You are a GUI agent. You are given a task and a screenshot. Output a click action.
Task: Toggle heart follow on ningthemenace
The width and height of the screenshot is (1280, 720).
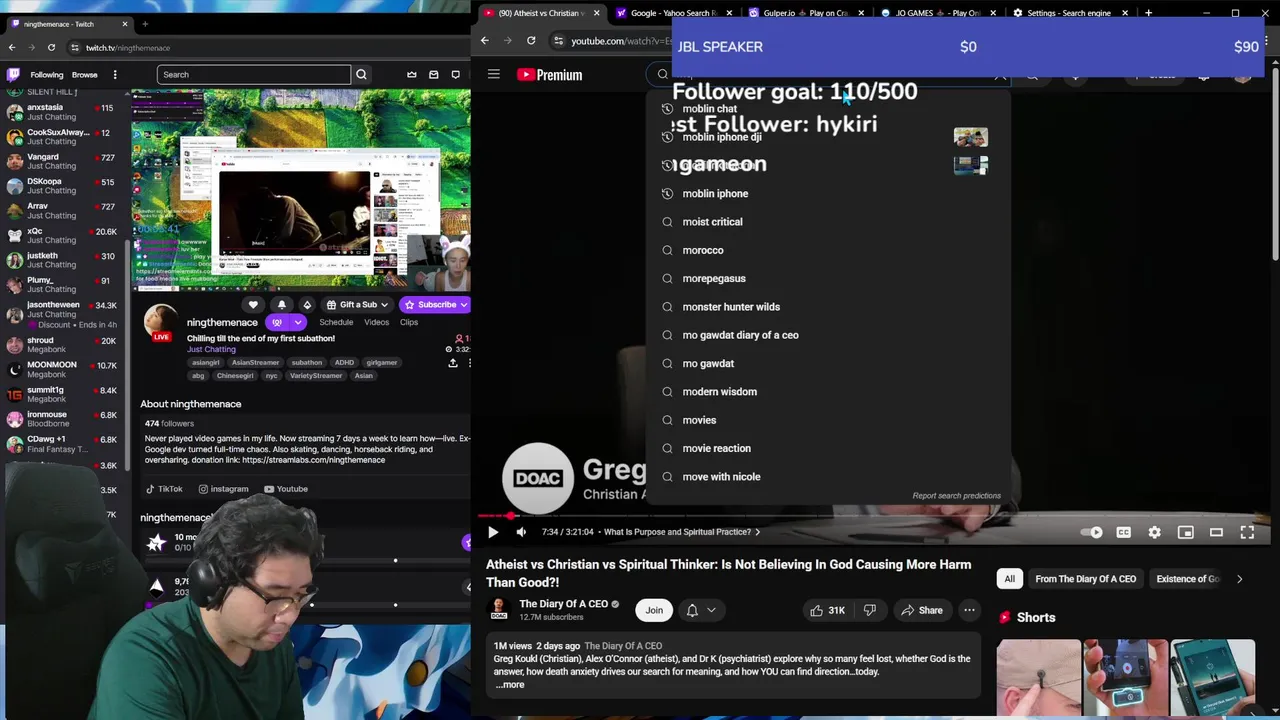point(253,304)
